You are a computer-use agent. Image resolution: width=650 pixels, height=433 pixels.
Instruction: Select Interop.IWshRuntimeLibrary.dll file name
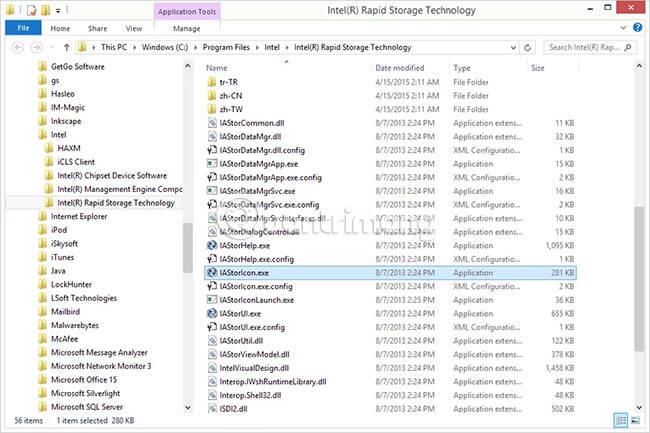point(273,382)
